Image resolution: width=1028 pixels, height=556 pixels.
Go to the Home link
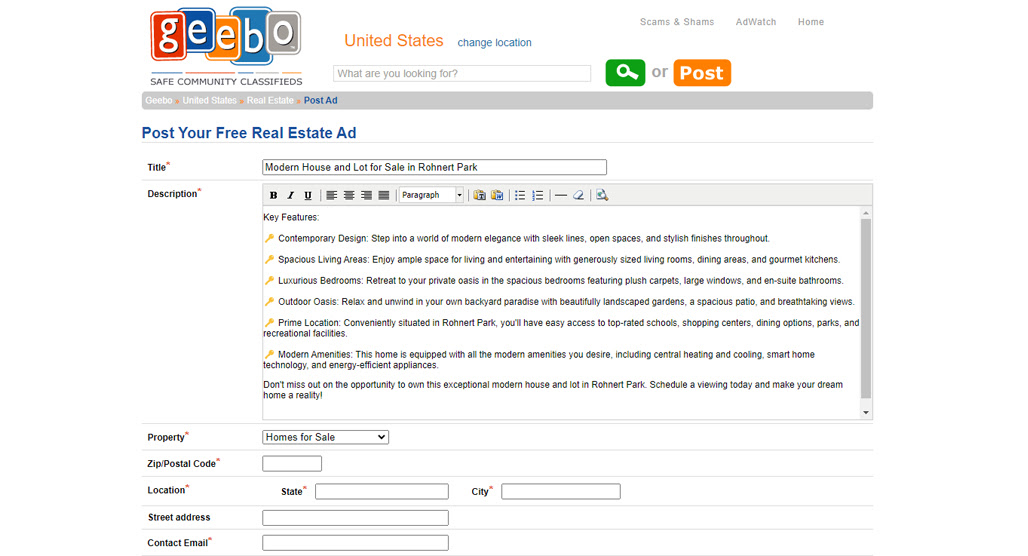click(810, 22)
